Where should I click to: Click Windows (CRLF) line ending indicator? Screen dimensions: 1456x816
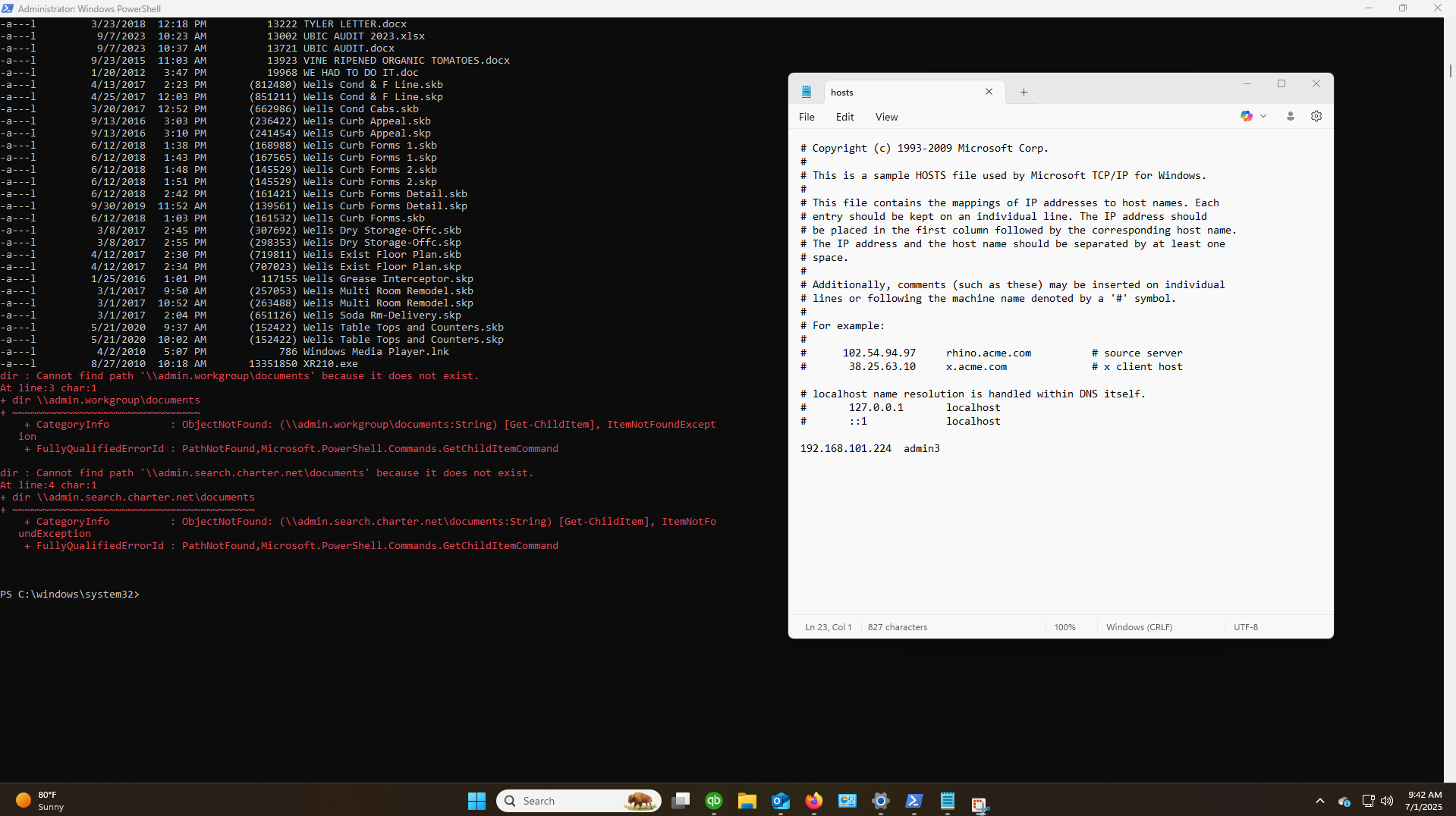pyautogui.click(x=1139, y=627)
